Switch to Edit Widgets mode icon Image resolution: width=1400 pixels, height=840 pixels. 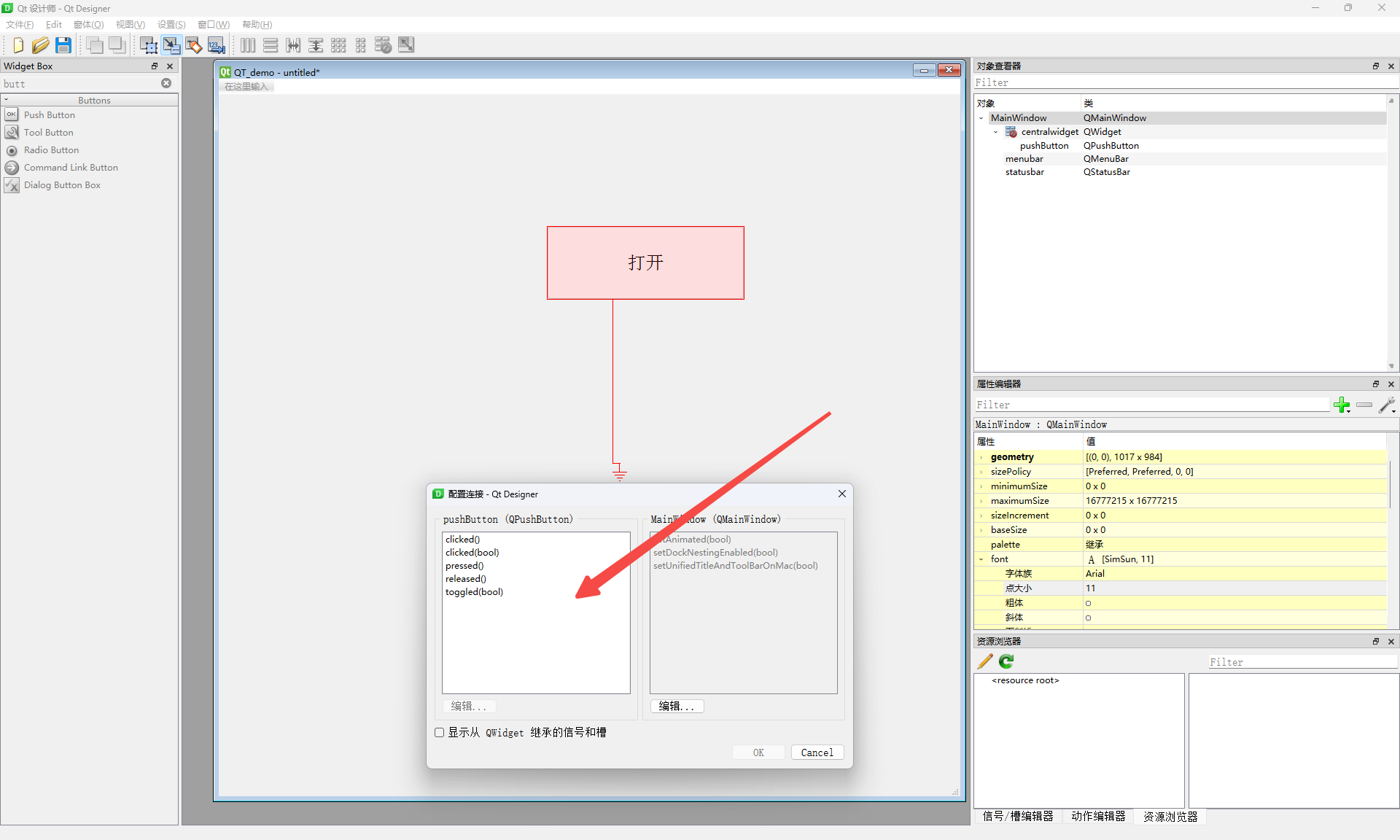click(x=148, y=45)
